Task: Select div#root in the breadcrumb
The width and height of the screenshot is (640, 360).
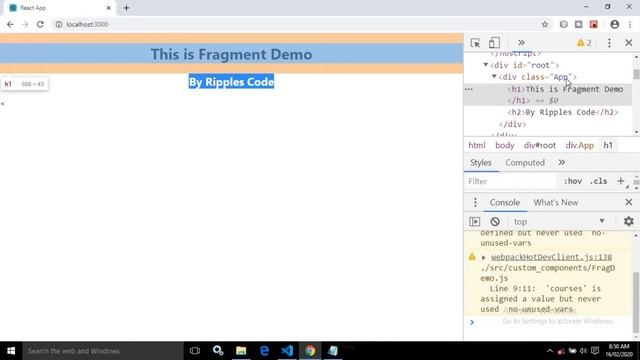Action: coord(540,145)
